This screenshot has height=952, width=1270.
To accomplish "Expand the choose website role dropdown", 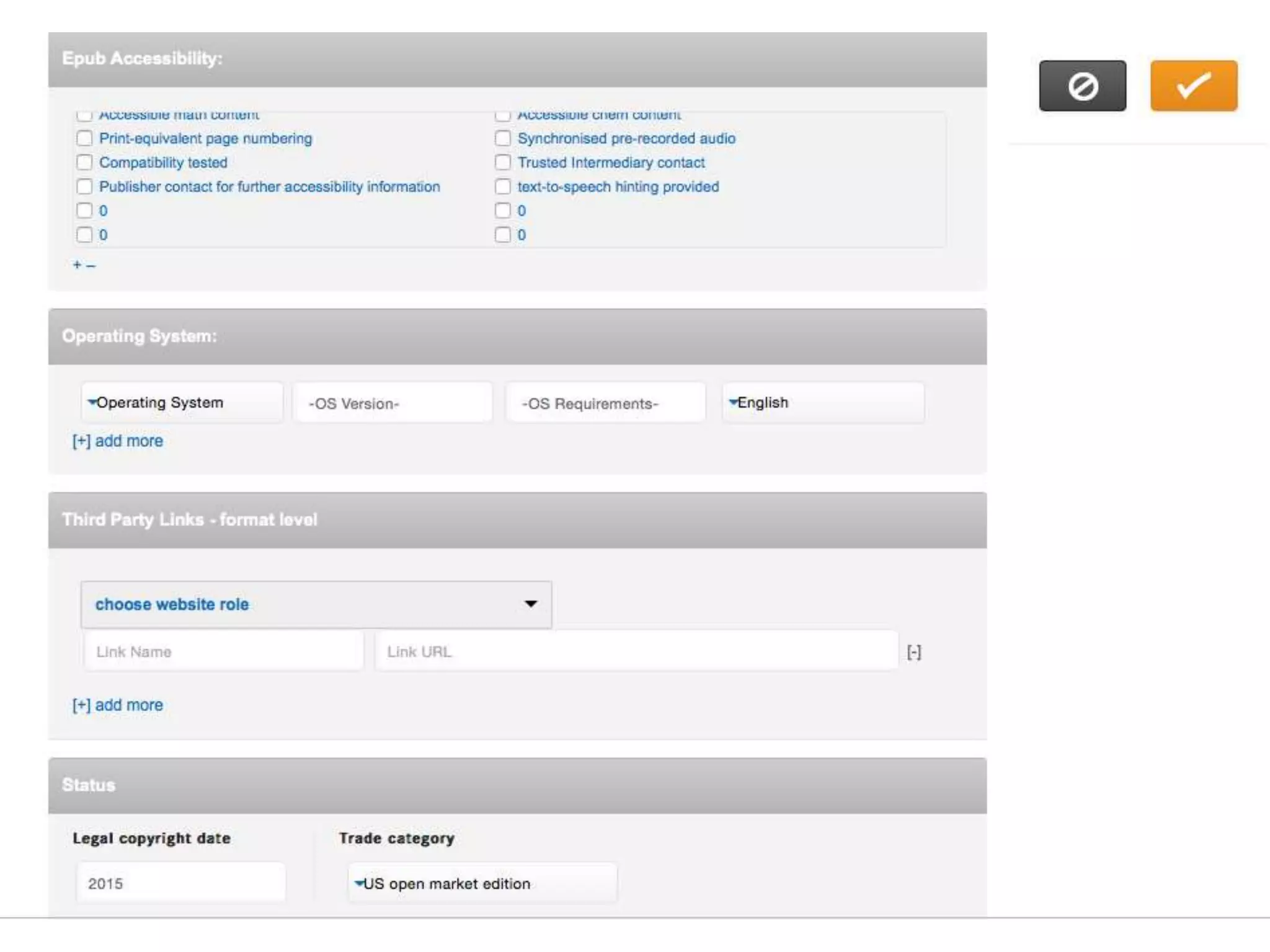I will [316, 604].
